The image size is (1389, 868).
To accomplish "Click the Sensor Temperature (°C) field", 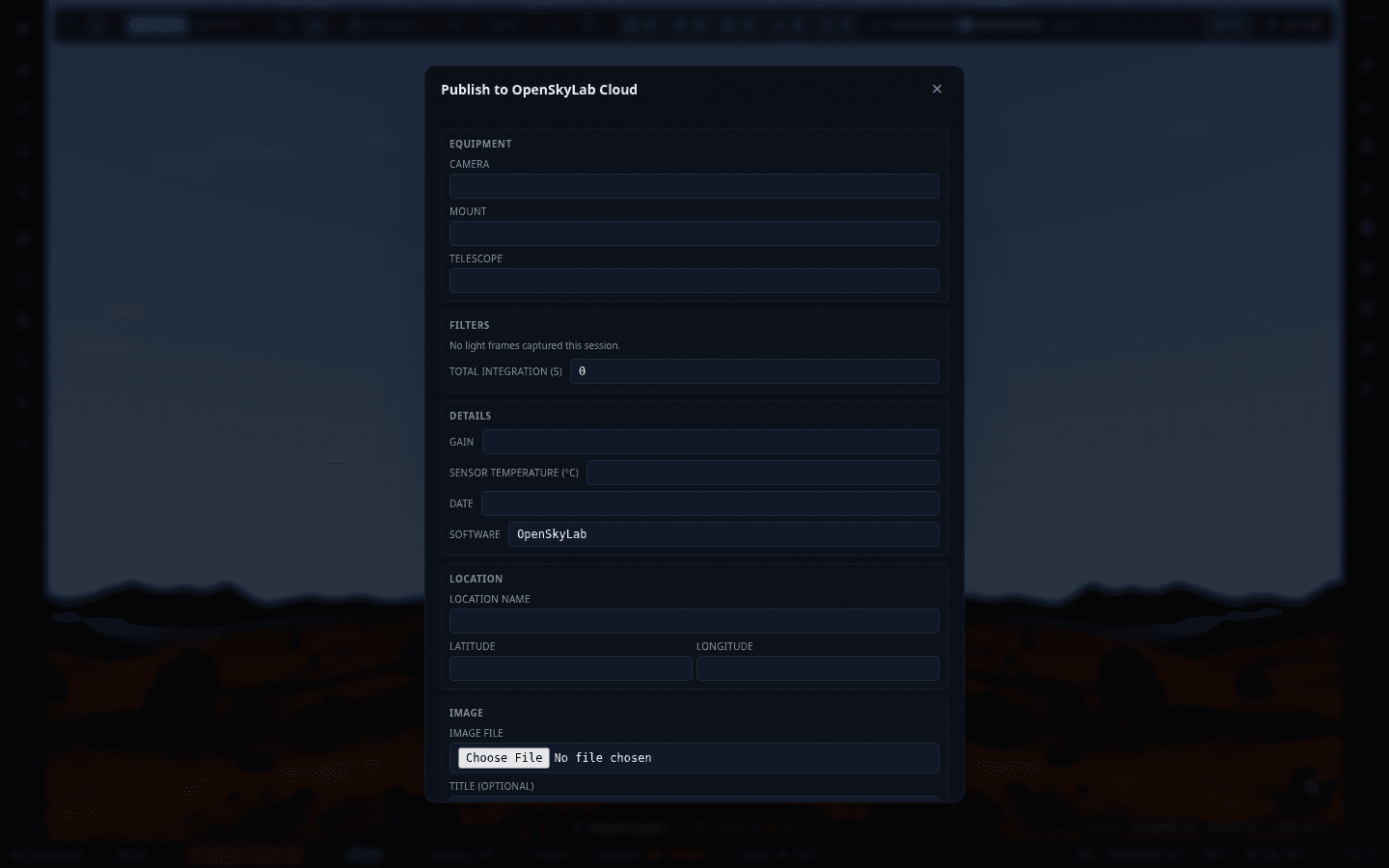I will tap(763, 473).
